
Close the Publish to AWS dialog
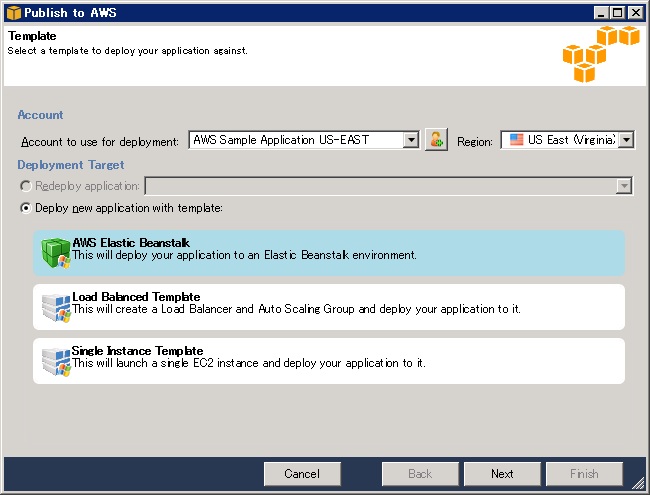coord(635,12)
